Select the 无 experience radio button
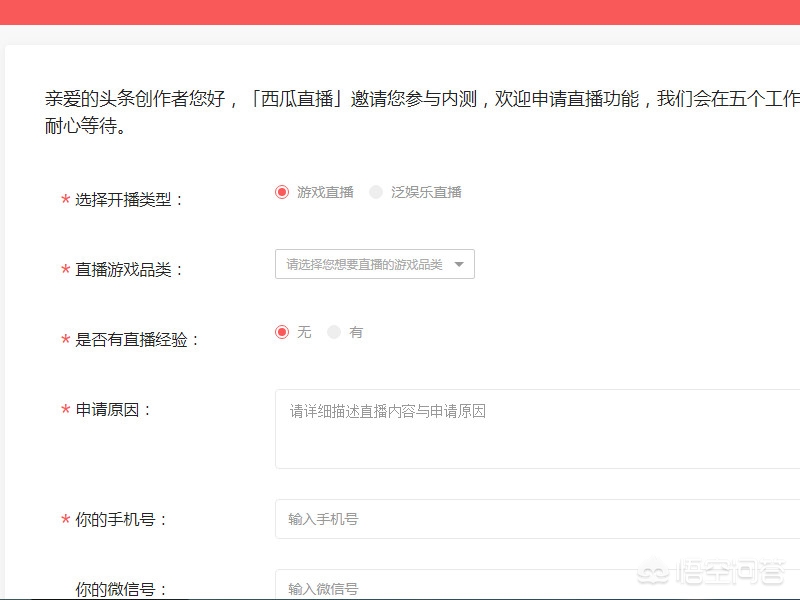The width and height of the screenshot is (800, 600). point(283,332)
